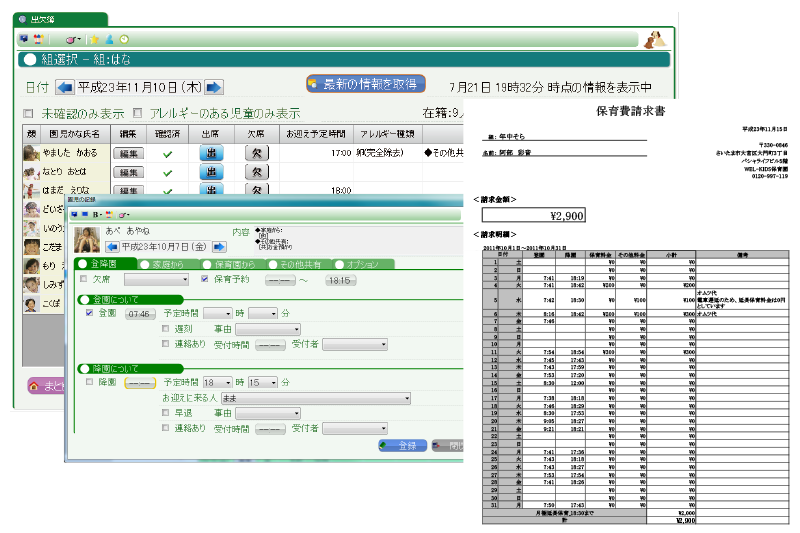Click the 07:46 登園 time button
Screen dimensions: 800x533
click(x=139, y=314)
